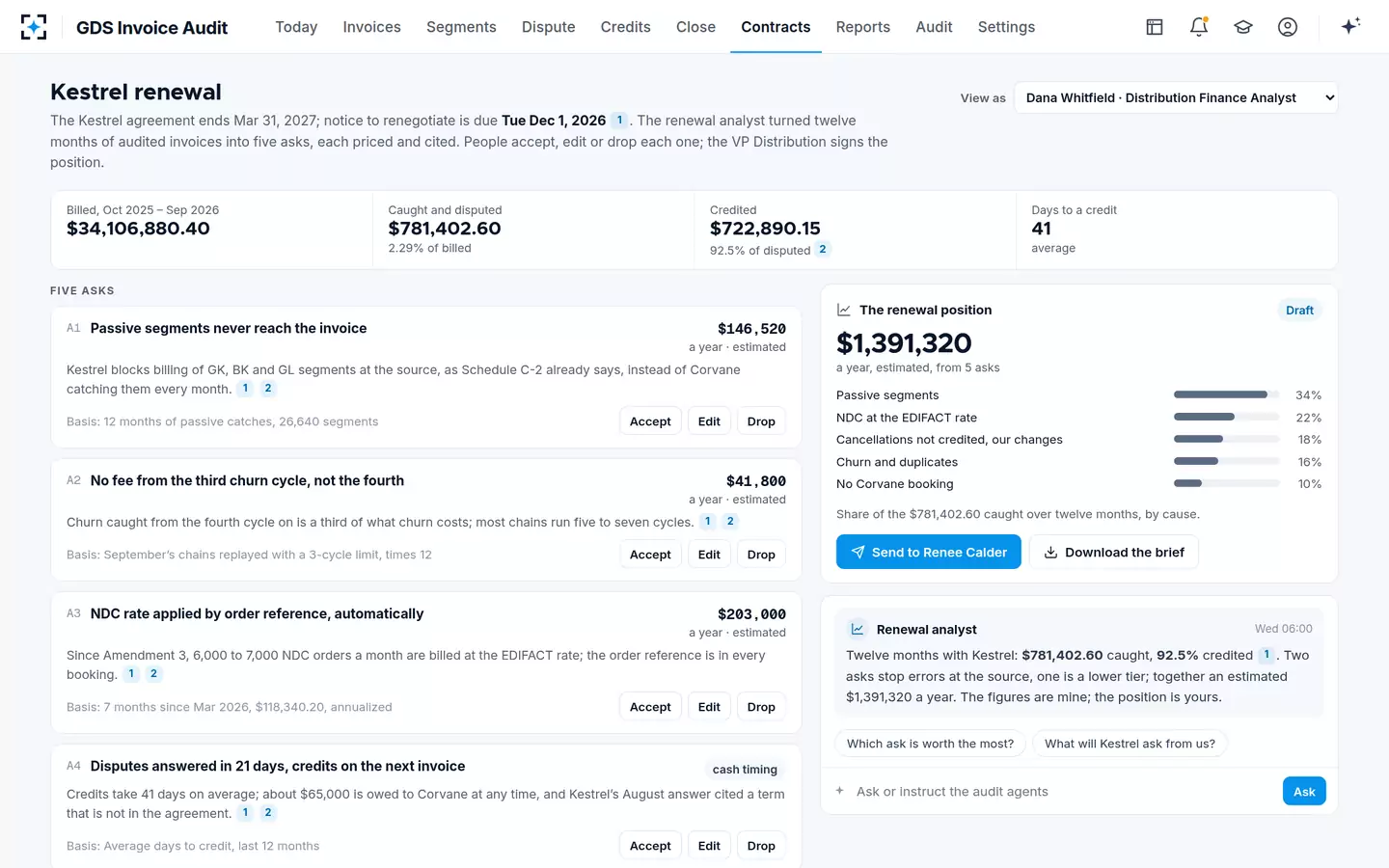Open citation 2 on the Passive segments ask

click(268, 389)
